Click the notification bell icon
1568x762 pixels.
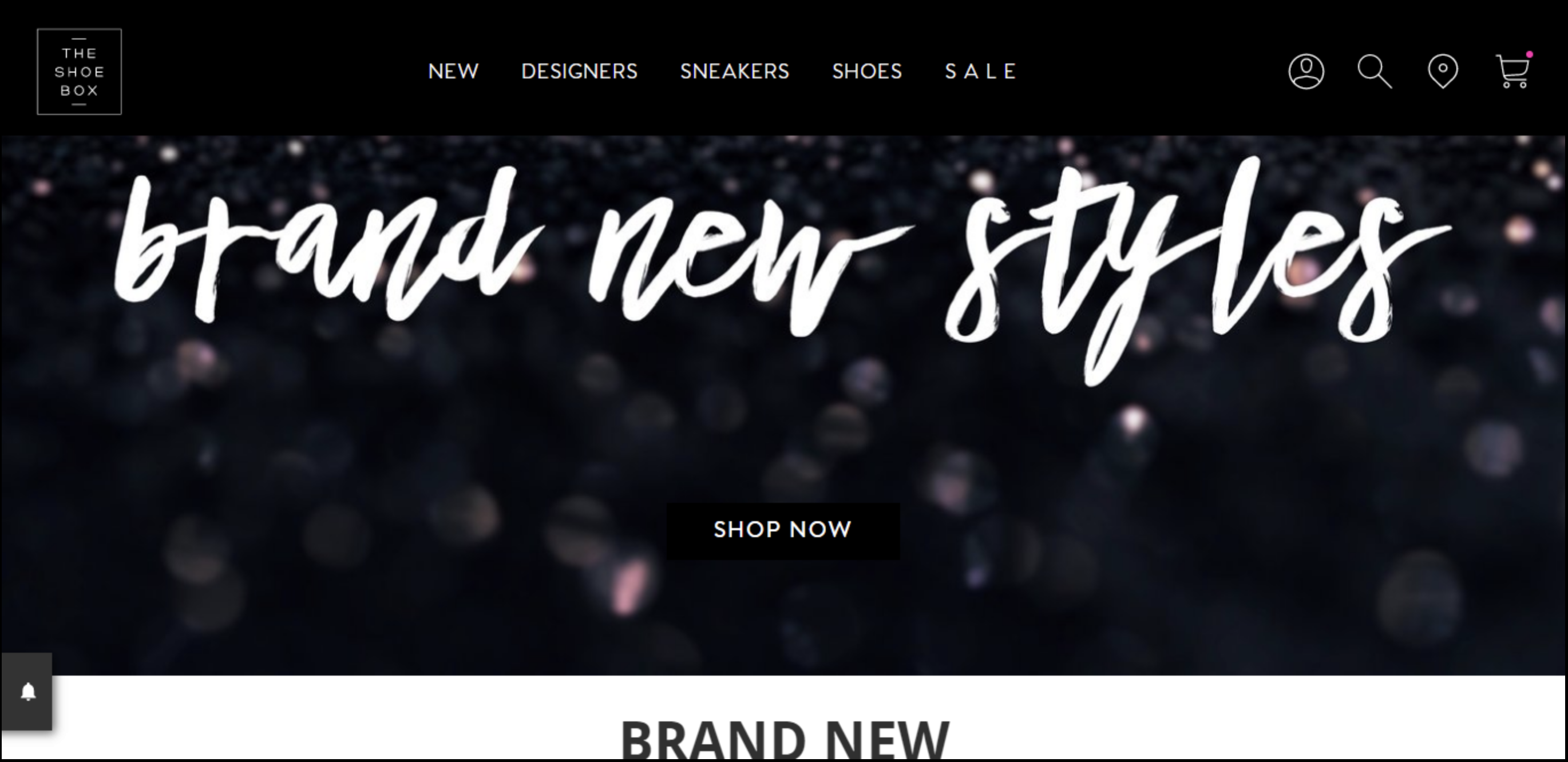[x=28, y=692]
